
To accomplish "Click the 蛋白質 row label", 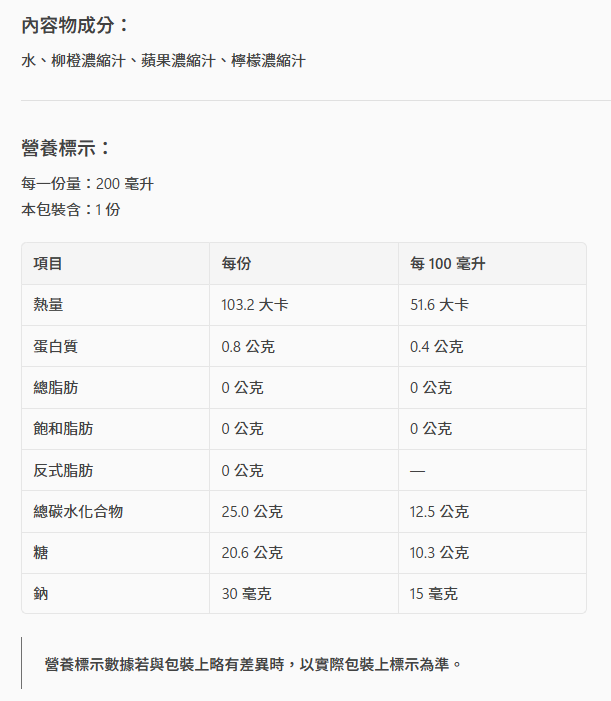I will 55,347.
